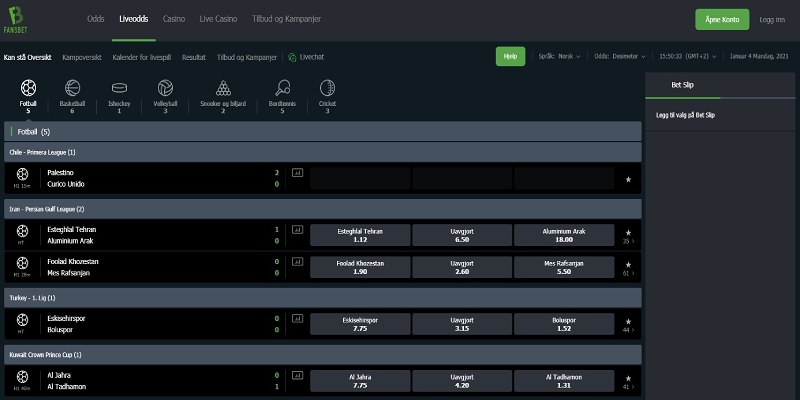Bet on Uavgjort at 3.15
Image resolution: width=800 pixels, height=400 pixels.
point(462,324)
